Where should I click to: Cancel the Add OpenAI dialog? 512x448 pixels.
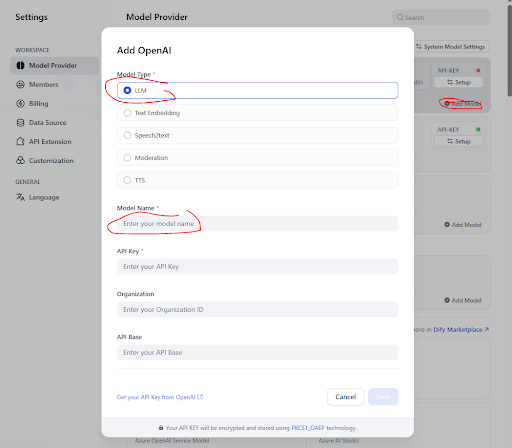click(x=345, y=397)
